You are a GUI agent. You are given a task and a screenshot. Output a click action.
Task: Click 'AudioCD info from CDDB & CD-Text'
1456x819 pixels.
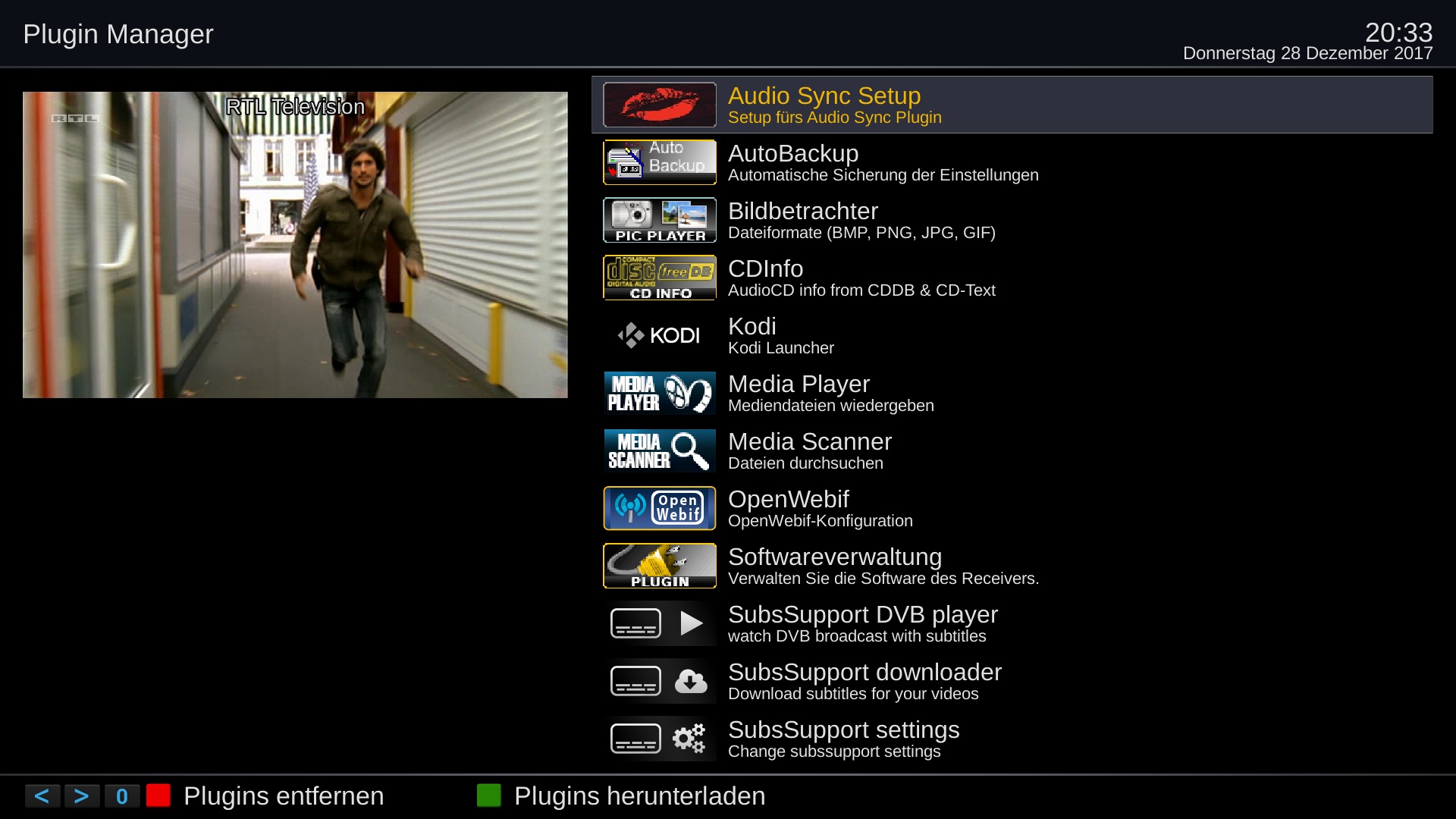[861, 290]
